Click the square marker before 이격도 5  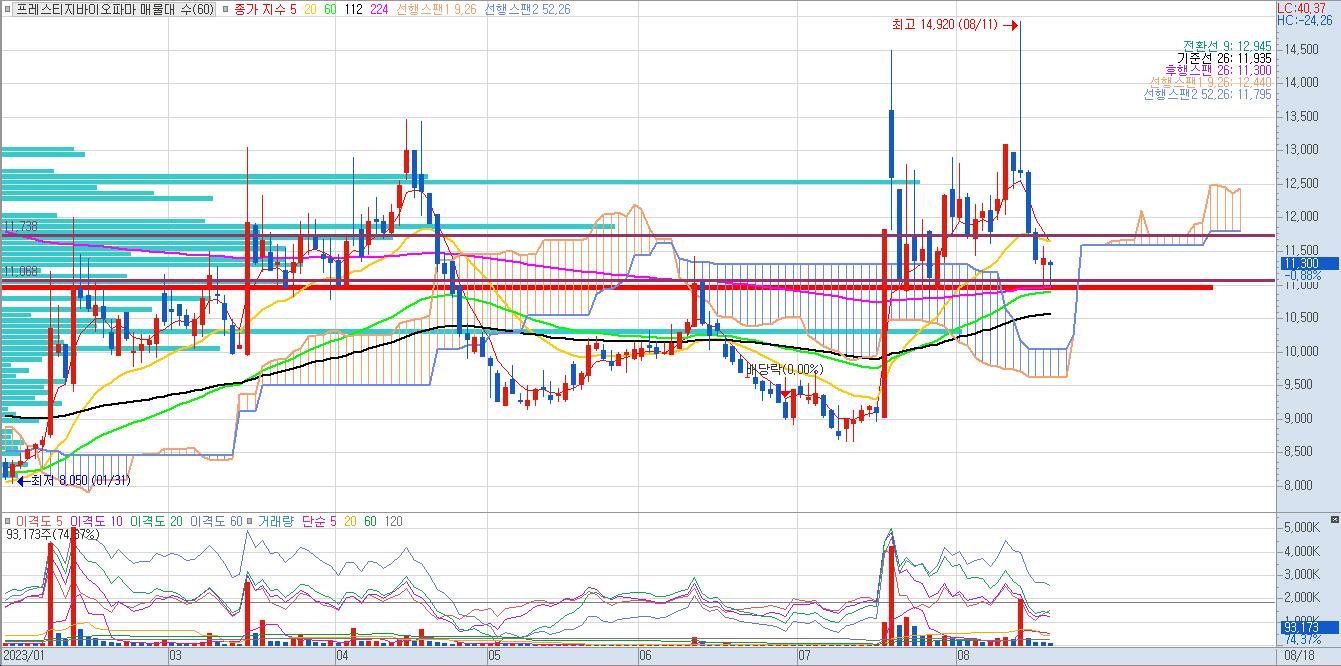coord(7,522)
